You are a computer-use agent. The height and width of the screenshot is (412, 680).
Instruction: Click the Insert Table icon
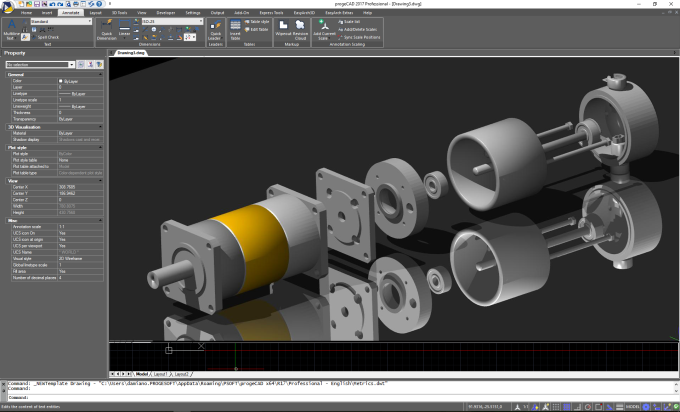tap(235, 29)
